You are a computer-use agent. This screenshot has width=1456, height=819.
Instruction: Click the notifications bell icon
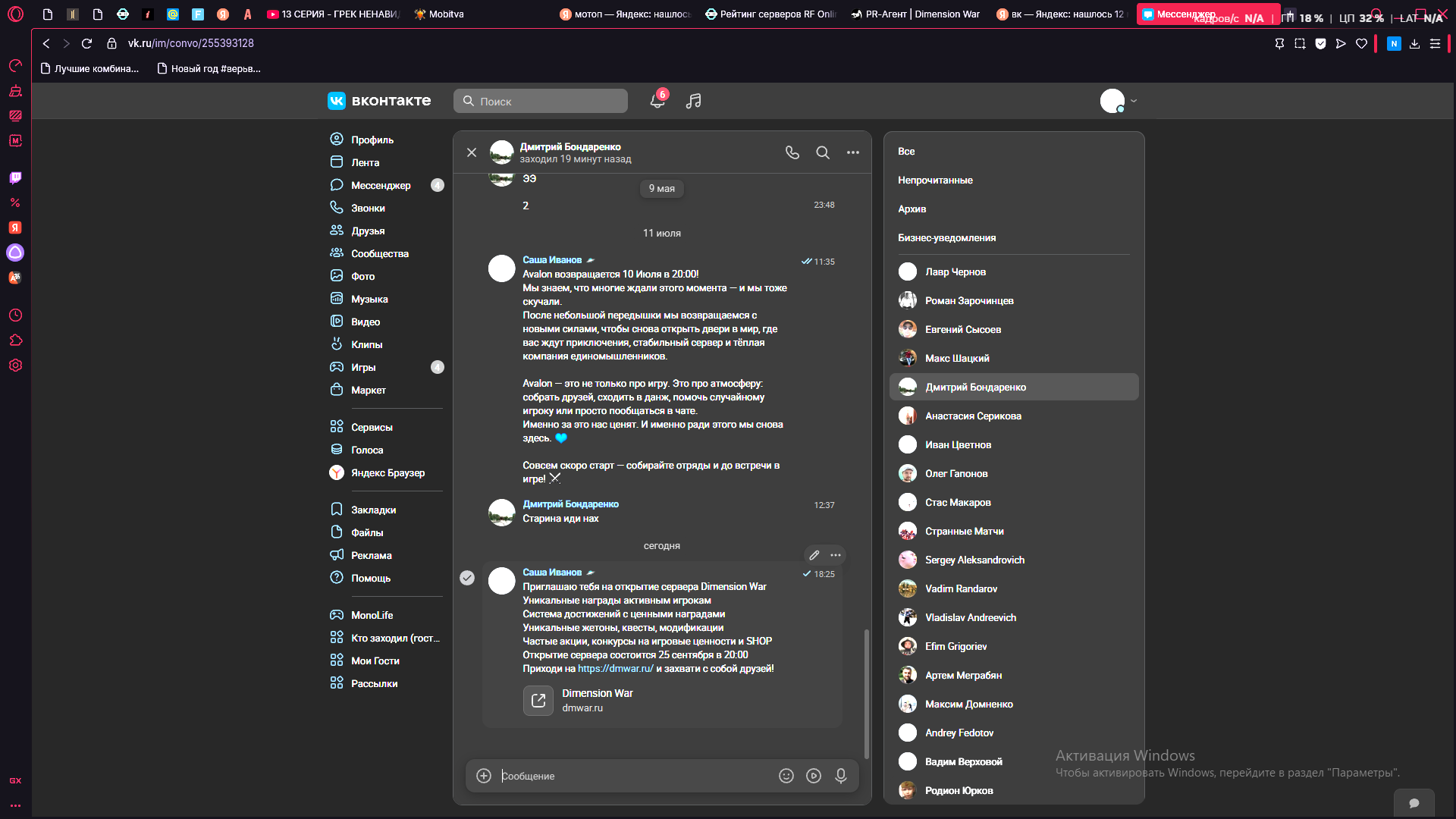(x=657, y=101)
